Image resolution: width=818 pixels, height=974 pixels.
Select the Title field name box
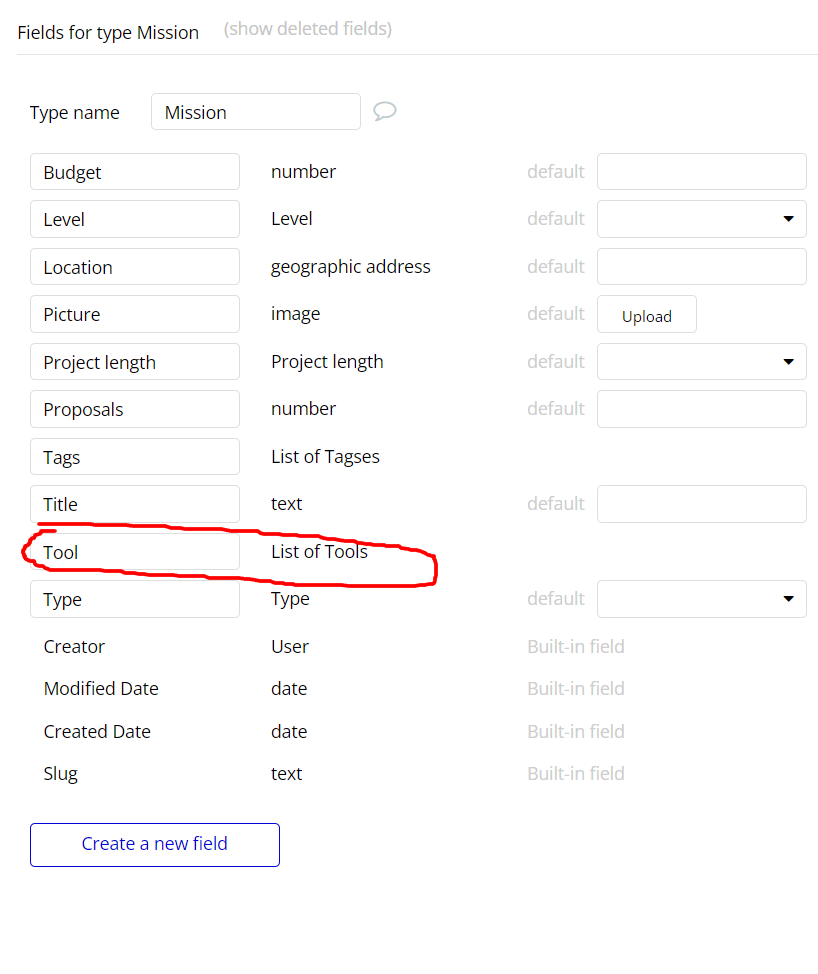click(x=135, y=504)
